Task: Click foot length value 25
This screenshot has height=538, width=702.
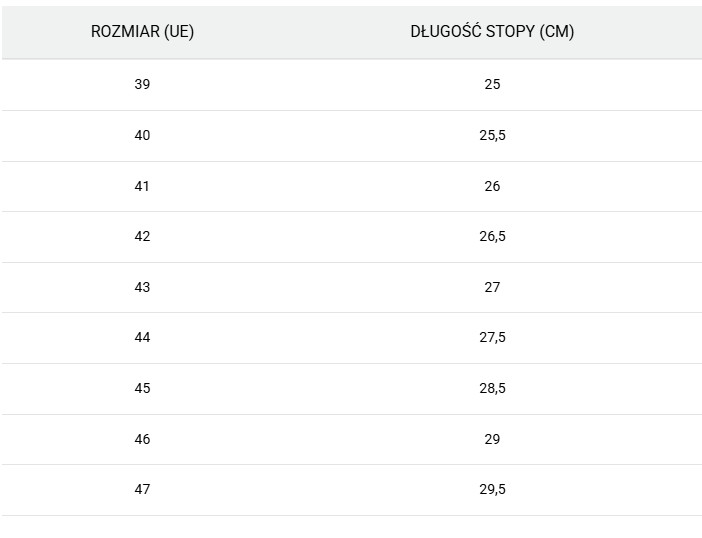Action: click(x=492, y=84)
